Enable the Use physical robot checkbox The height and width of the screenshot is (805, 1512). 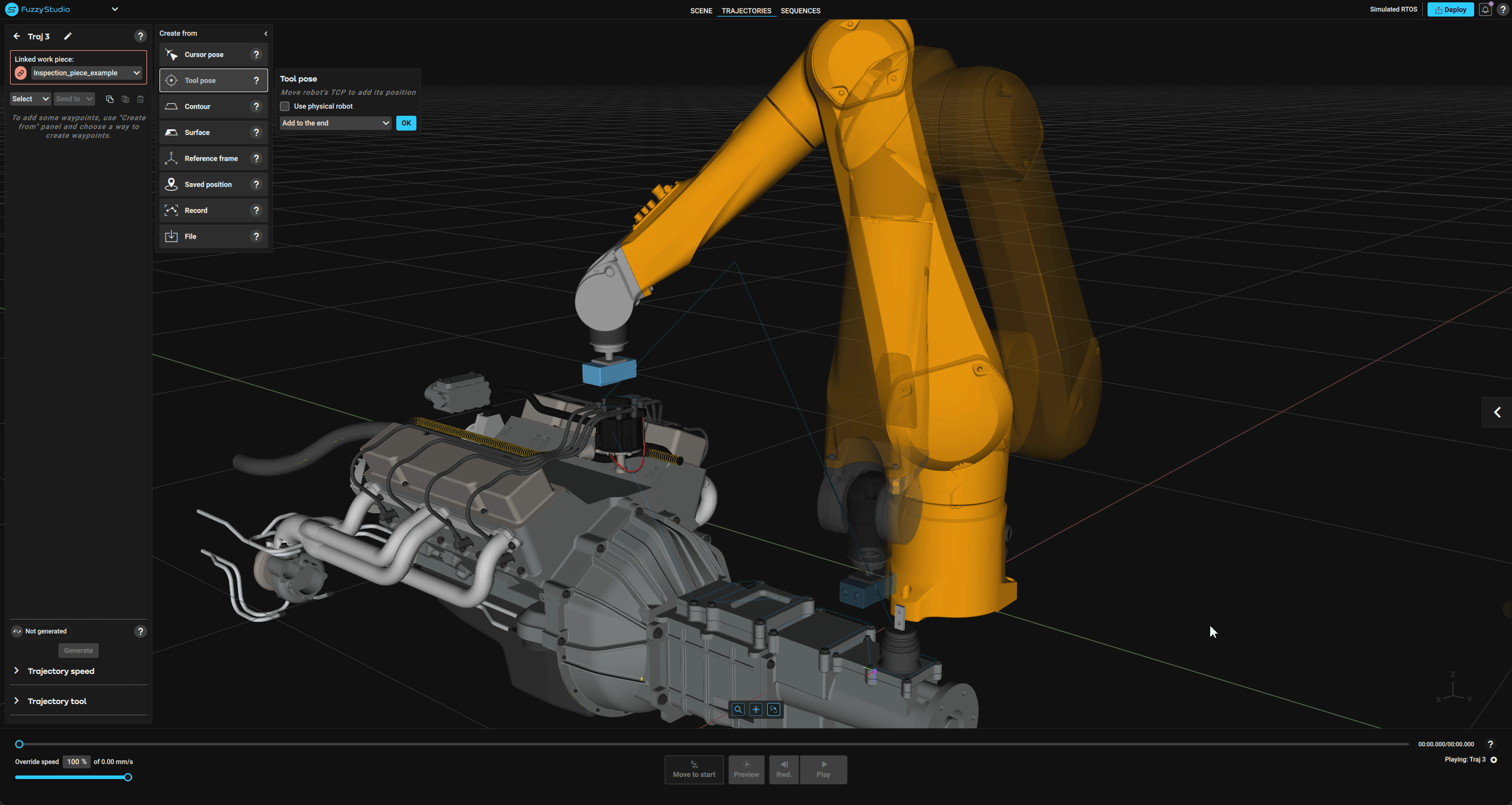[285, 106]
